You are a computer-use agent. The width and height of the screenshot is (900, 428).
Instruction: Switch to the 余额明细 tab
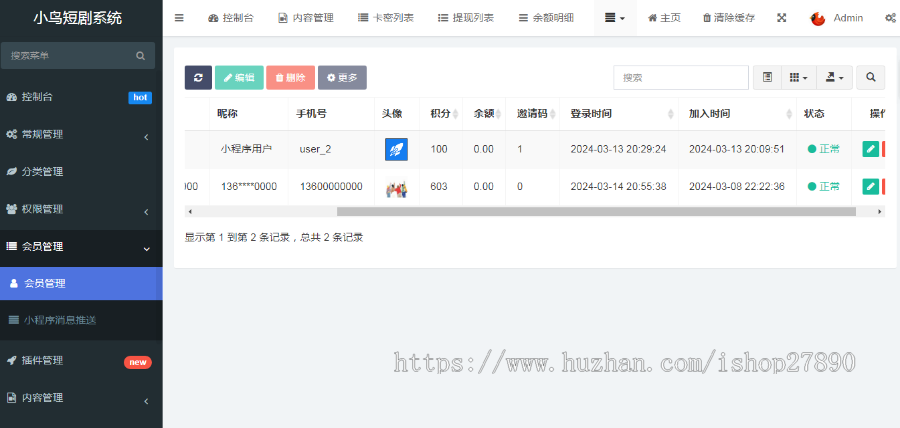(546, 18)
